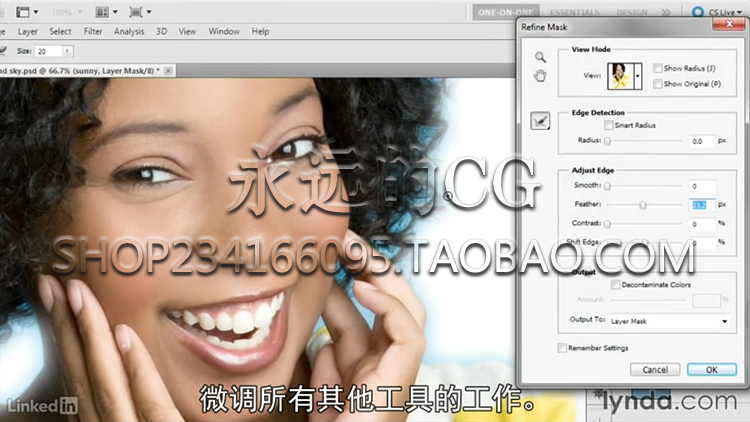Select the Zoom tool in Refine Mask

pos(540,57)
